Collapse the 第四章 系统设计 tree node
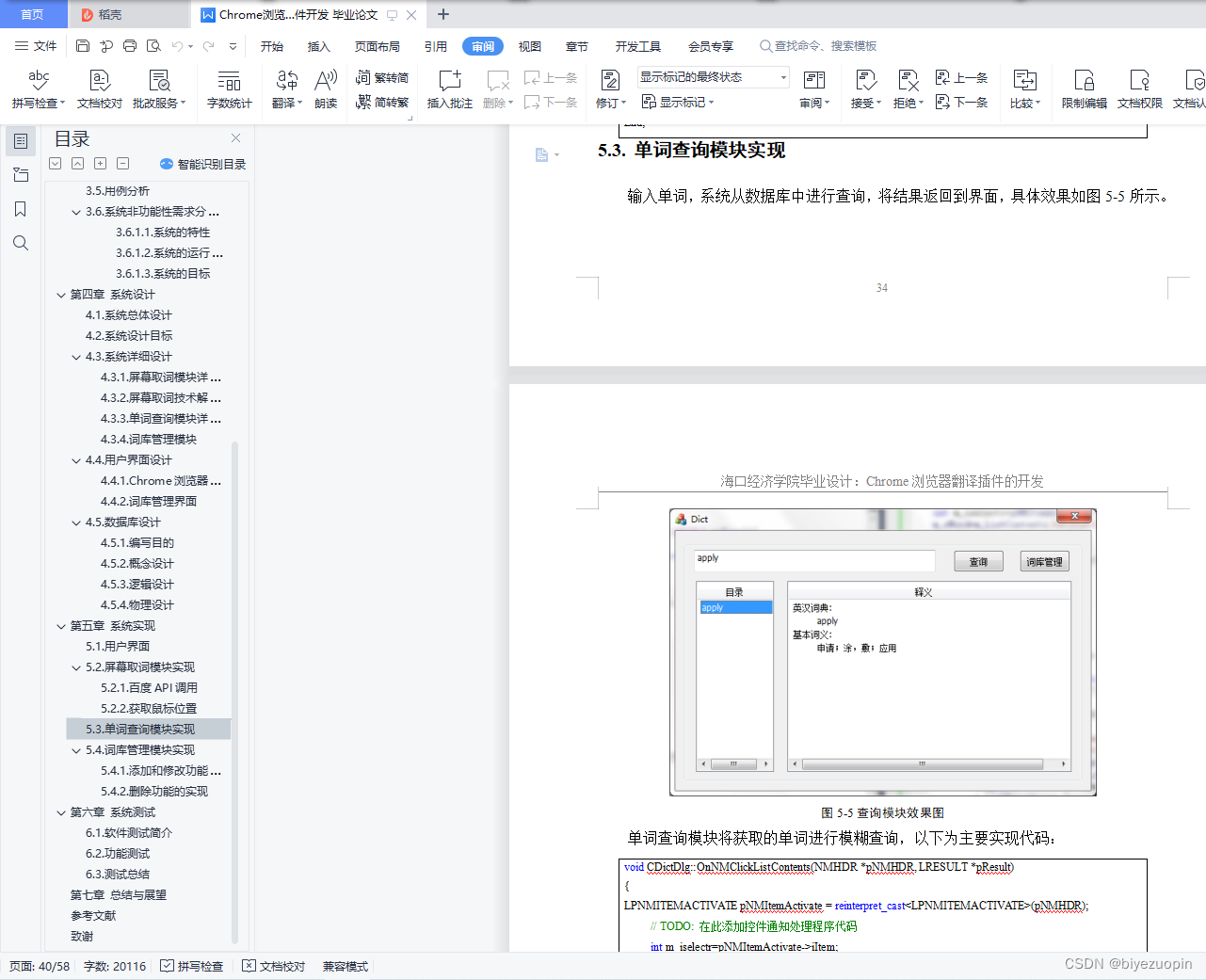 point(61,295)
